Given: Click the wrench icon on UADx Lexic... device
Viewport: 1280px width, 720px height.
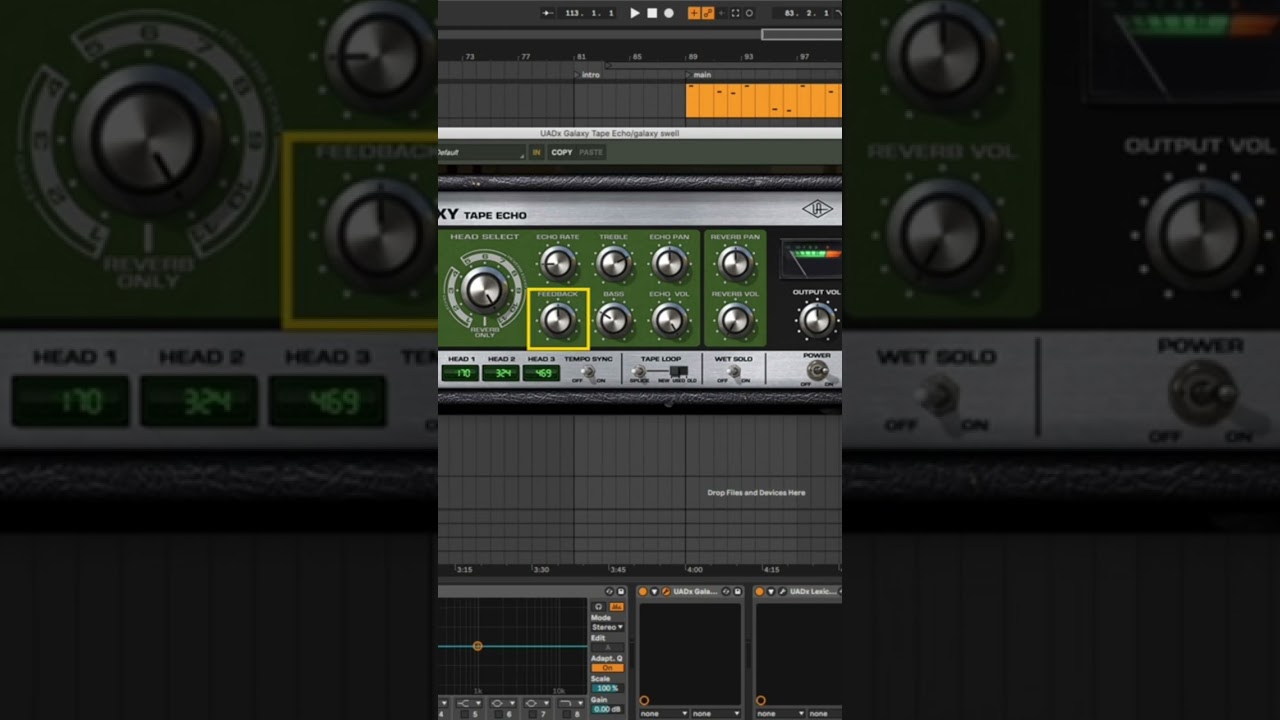Looking at the screenshot, I should coord(782,592).
